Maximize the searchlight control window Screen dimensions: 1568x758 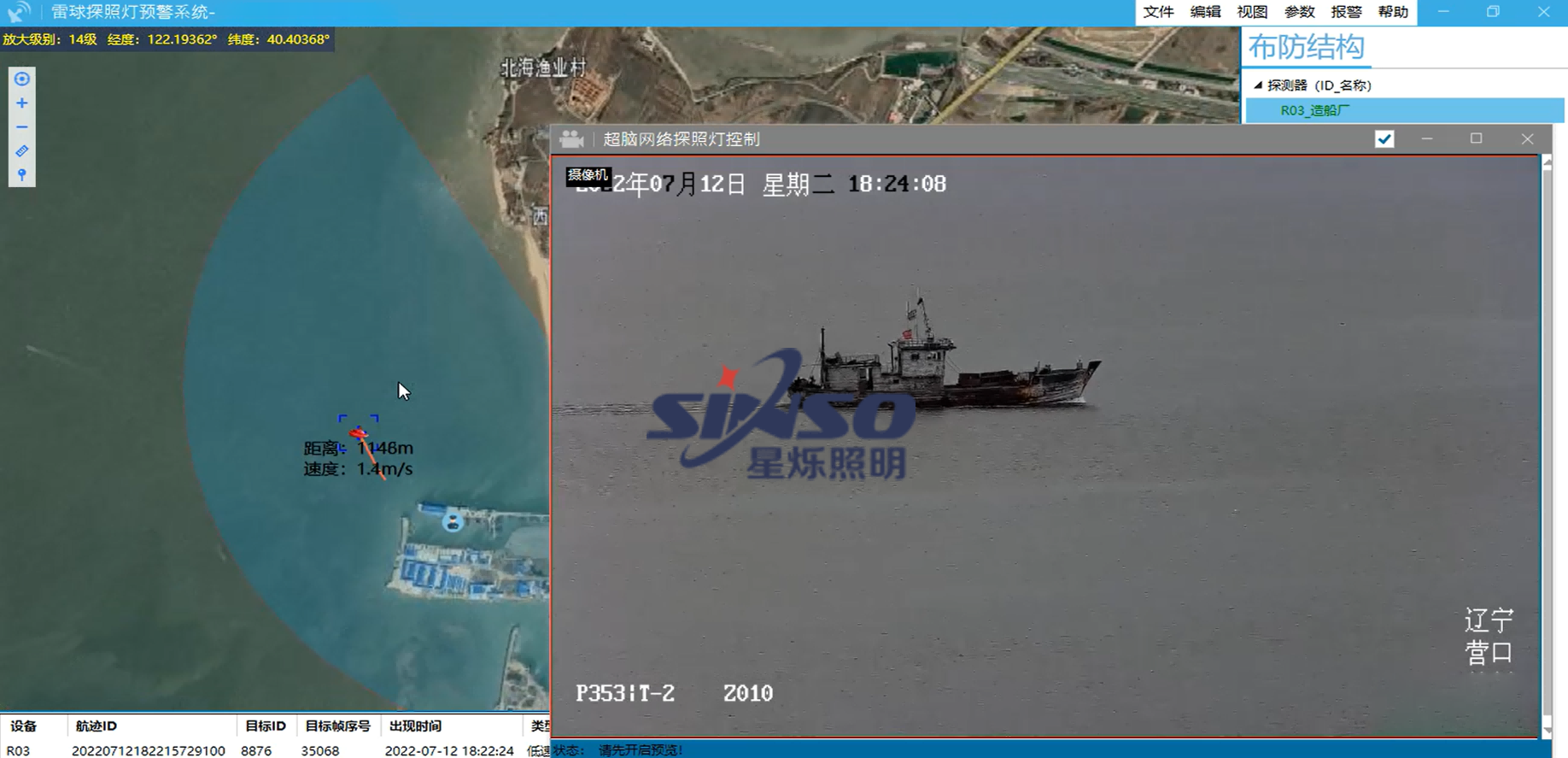click(x=1476, y=139)
